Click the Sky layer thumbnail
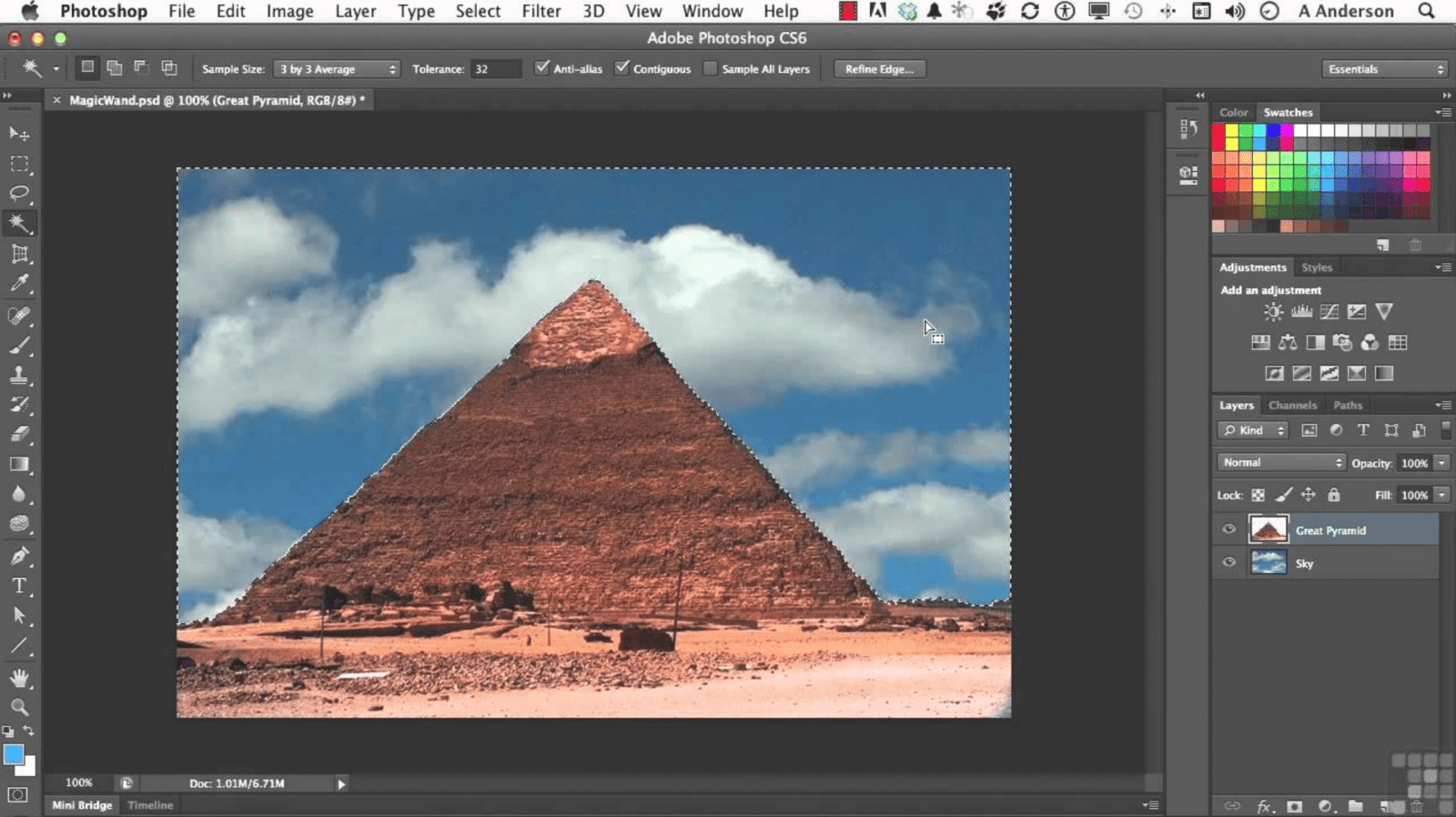 [x=1268, y=562]
